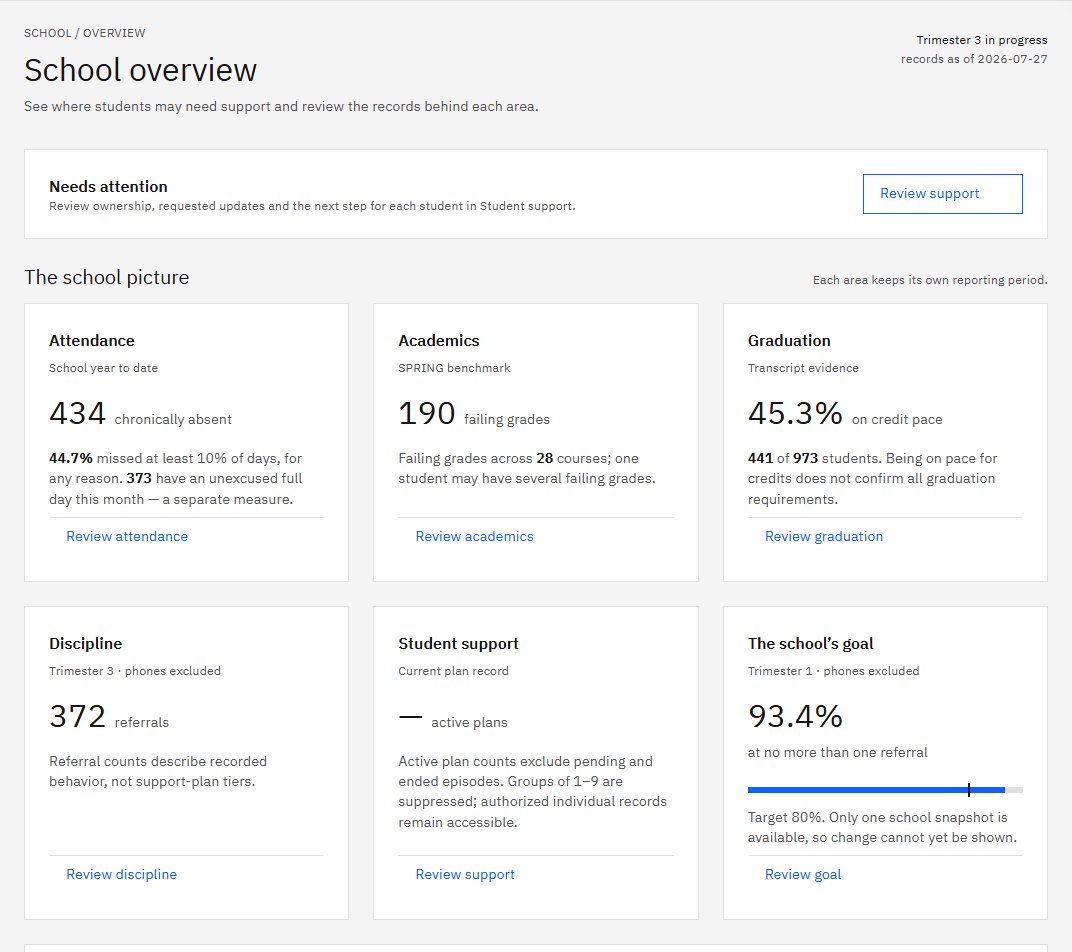Click 'Active plan counts exclude pending' text

click(x=532, y=792)
